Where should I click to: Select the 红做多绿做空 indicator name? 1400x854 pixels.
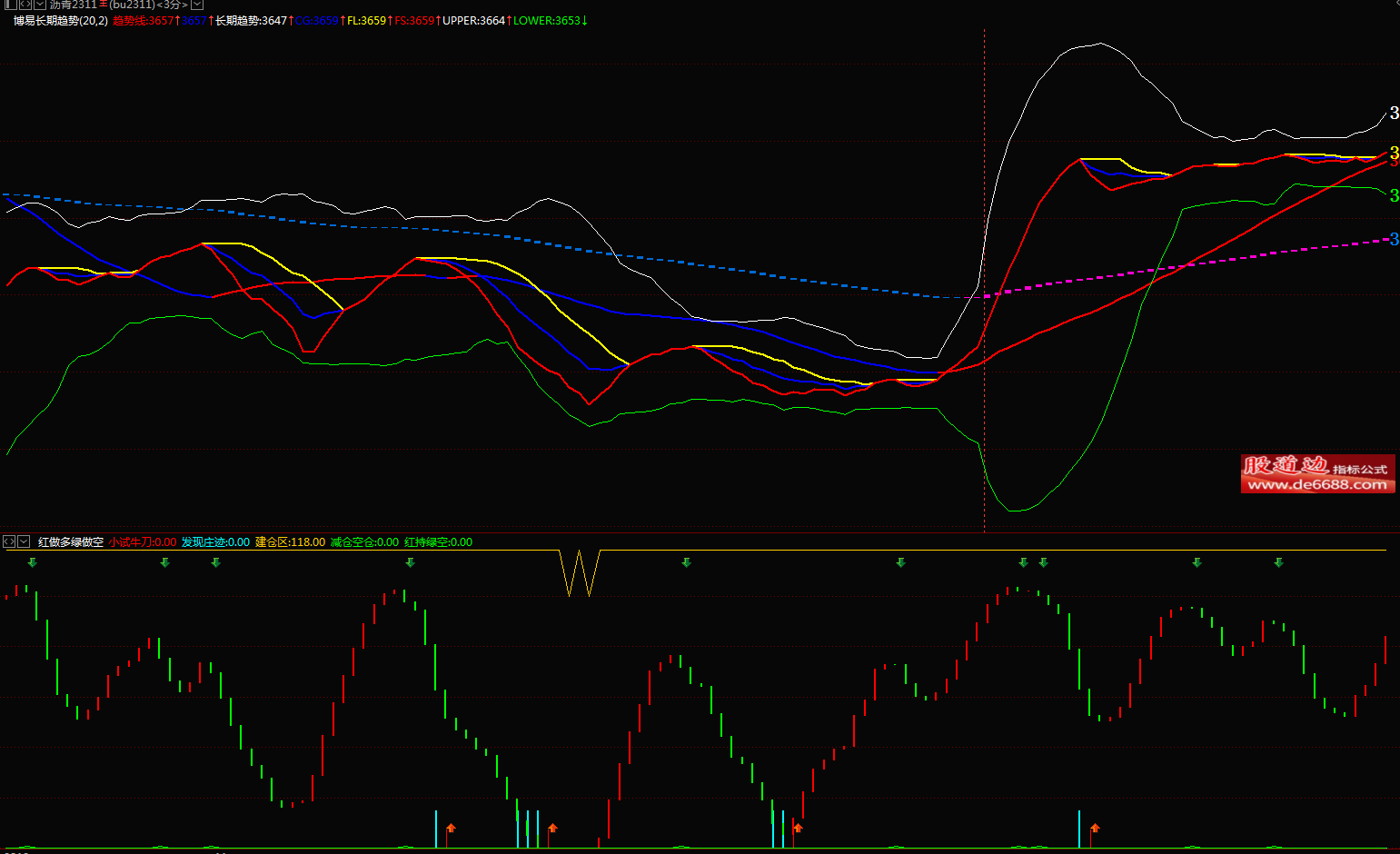click(71, 541)
